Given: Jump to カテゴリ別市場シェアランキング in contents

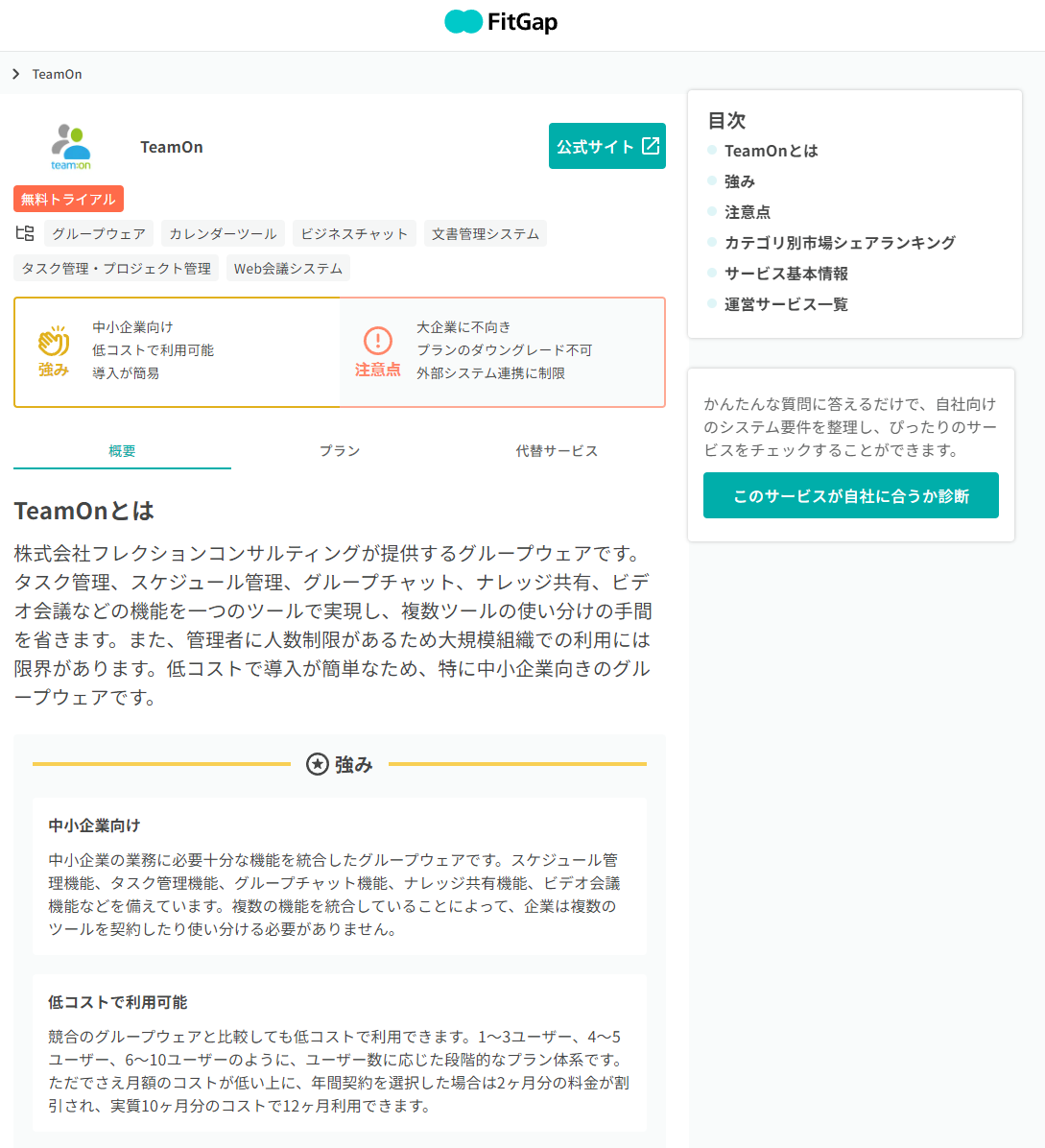Looking at the screenshot, I should [x=840, y=243].
